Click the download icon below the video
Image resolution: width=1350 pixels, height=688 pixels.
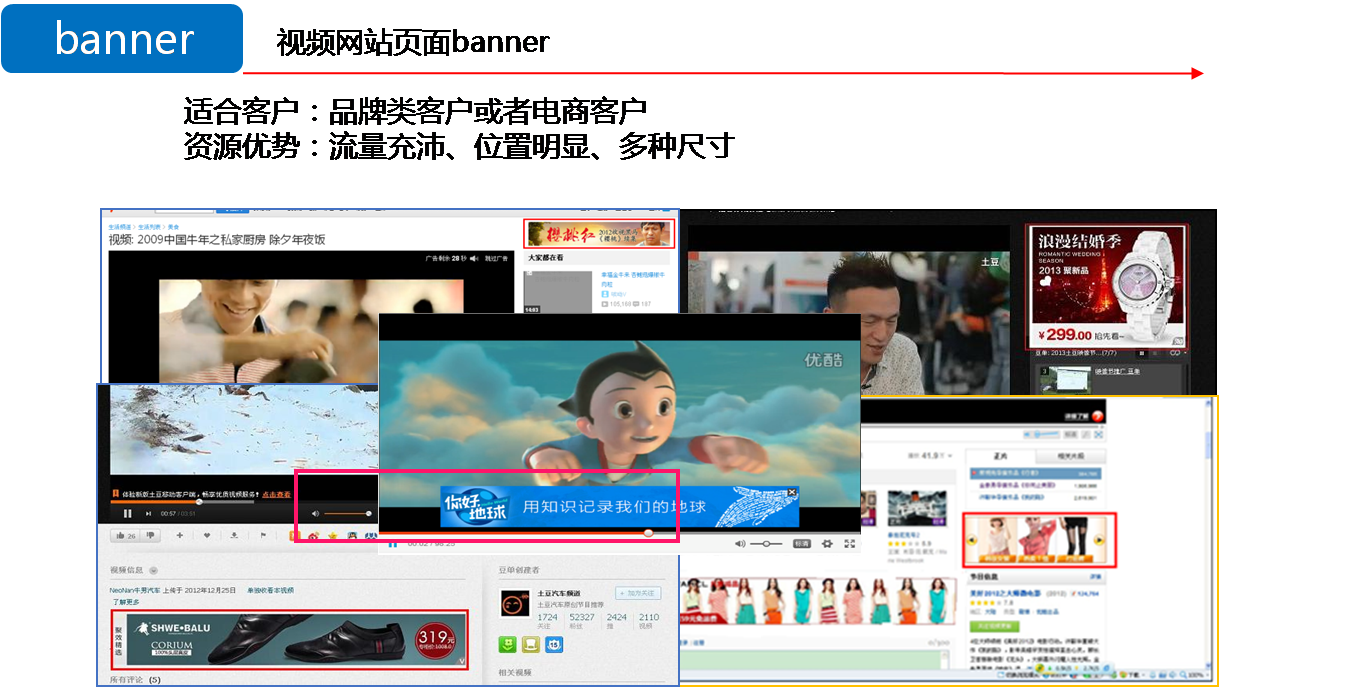pos(234,536)
